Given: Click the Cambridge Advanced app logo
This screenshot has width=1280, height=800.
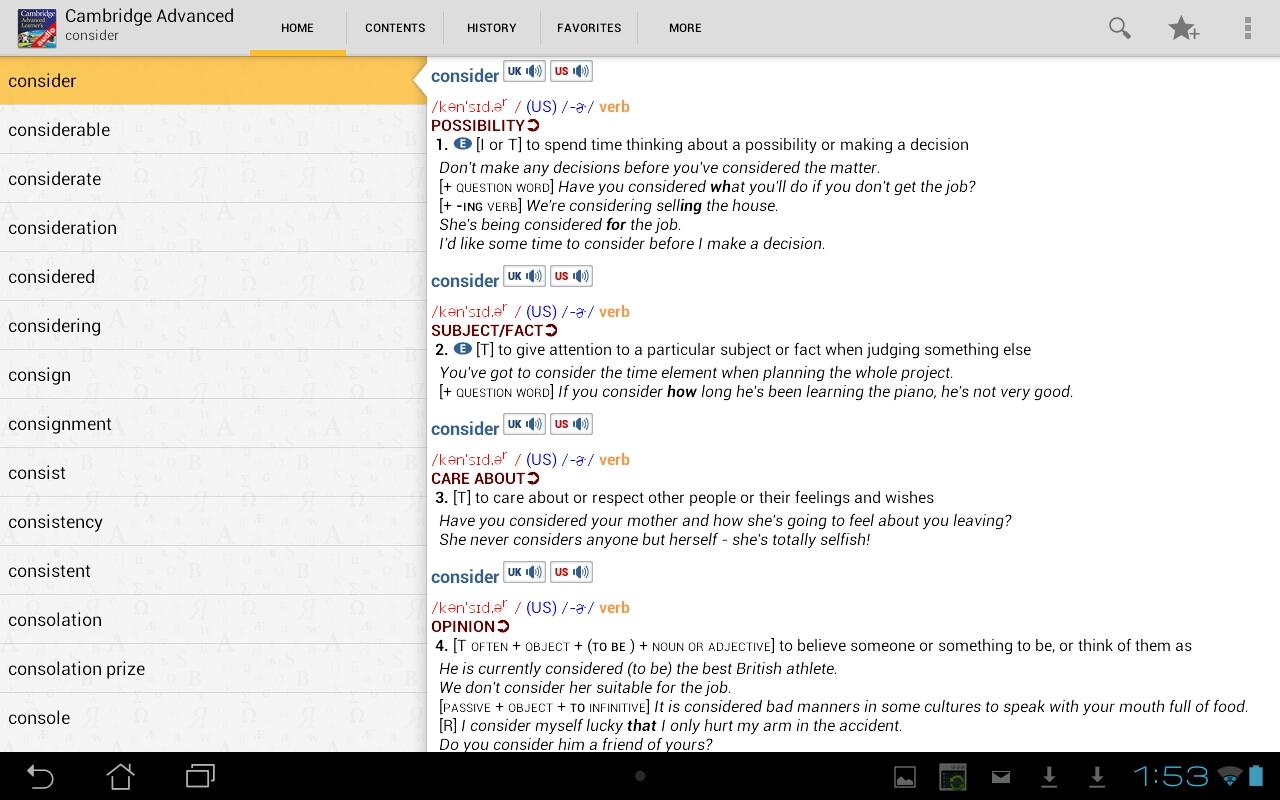Looking at the screenshot, I should tap(37, 28).
